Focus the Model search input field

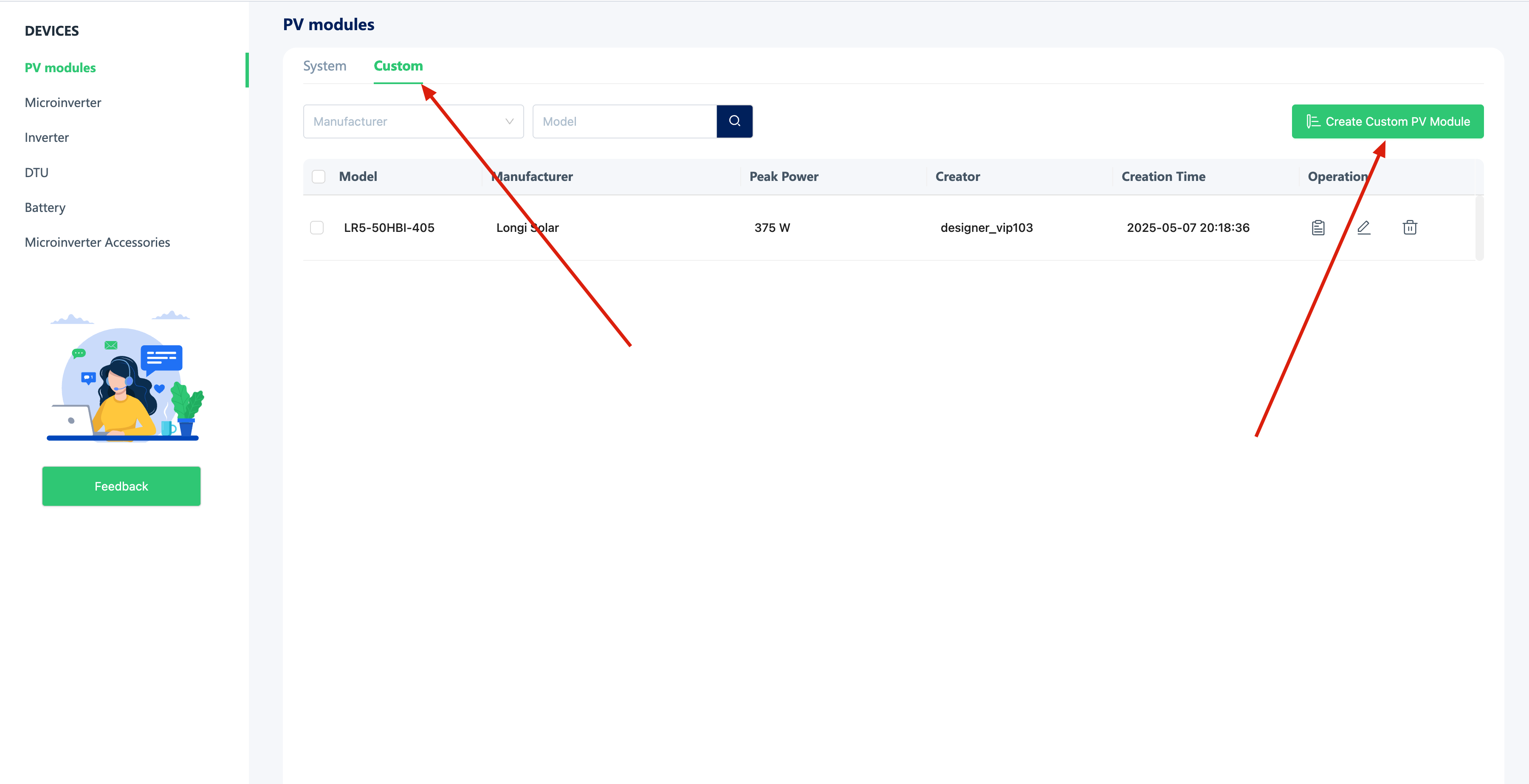tap(624, 121)
